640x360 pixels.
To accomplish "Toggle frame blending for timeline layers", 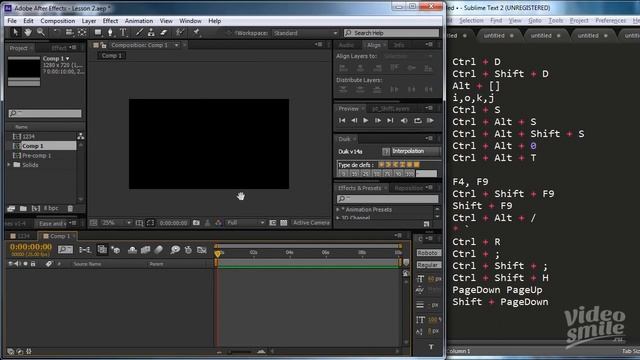I will point(145,250).
